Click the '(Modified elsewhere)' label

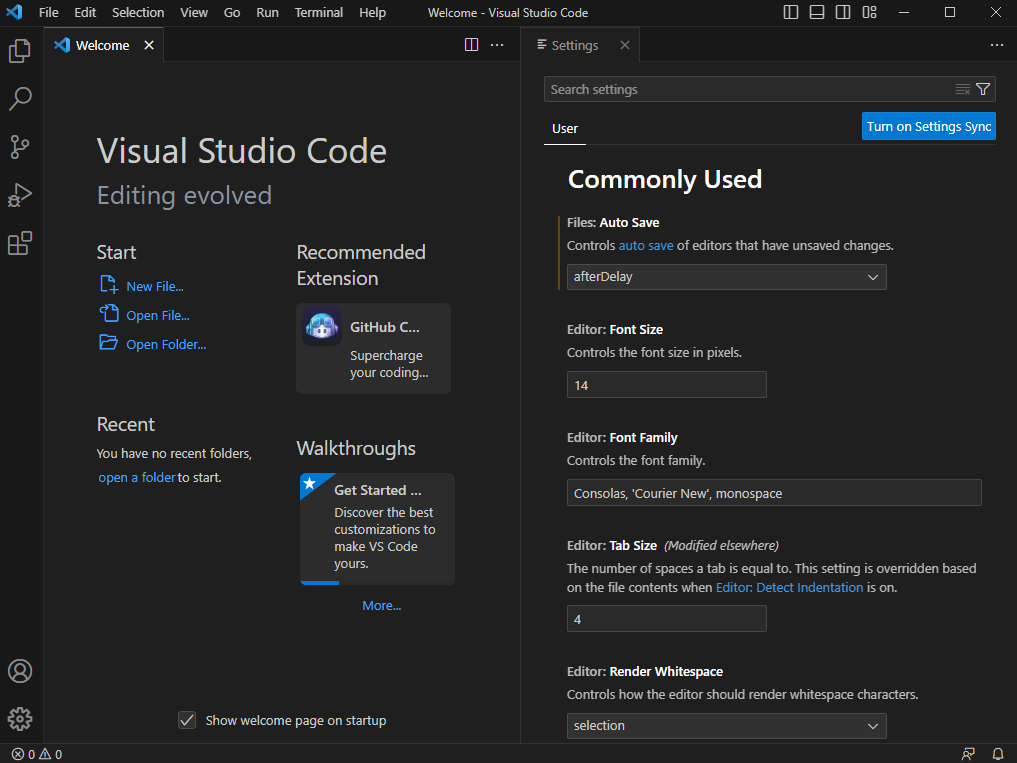[x=721, y=546]
